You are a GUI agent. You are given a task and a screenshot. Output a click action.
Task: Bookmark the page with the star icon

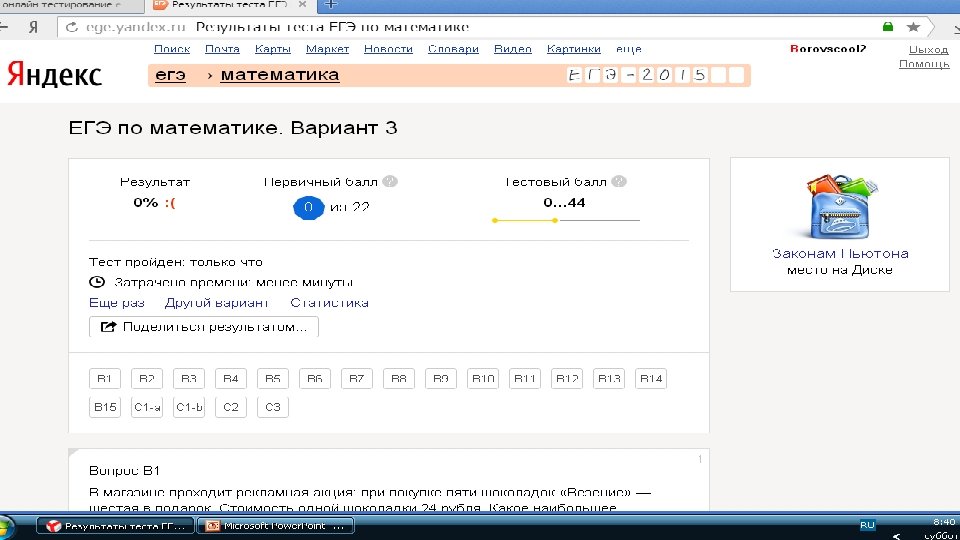click(x=913, y=26)
